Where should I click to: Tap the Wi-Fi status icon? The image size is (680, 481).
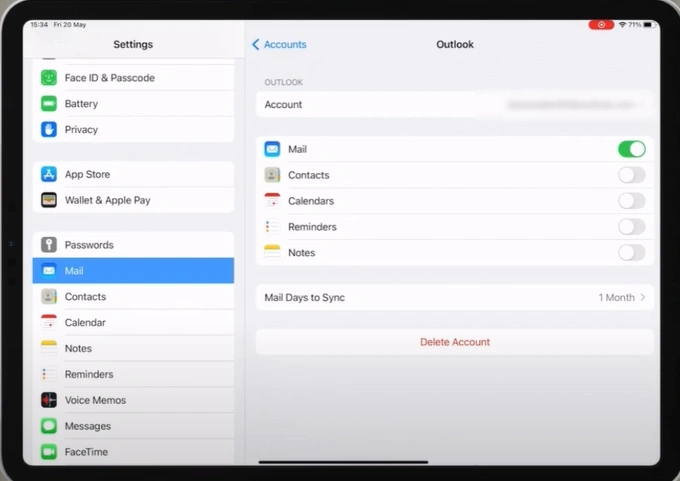pyautogui.click(x=622, y=25)
